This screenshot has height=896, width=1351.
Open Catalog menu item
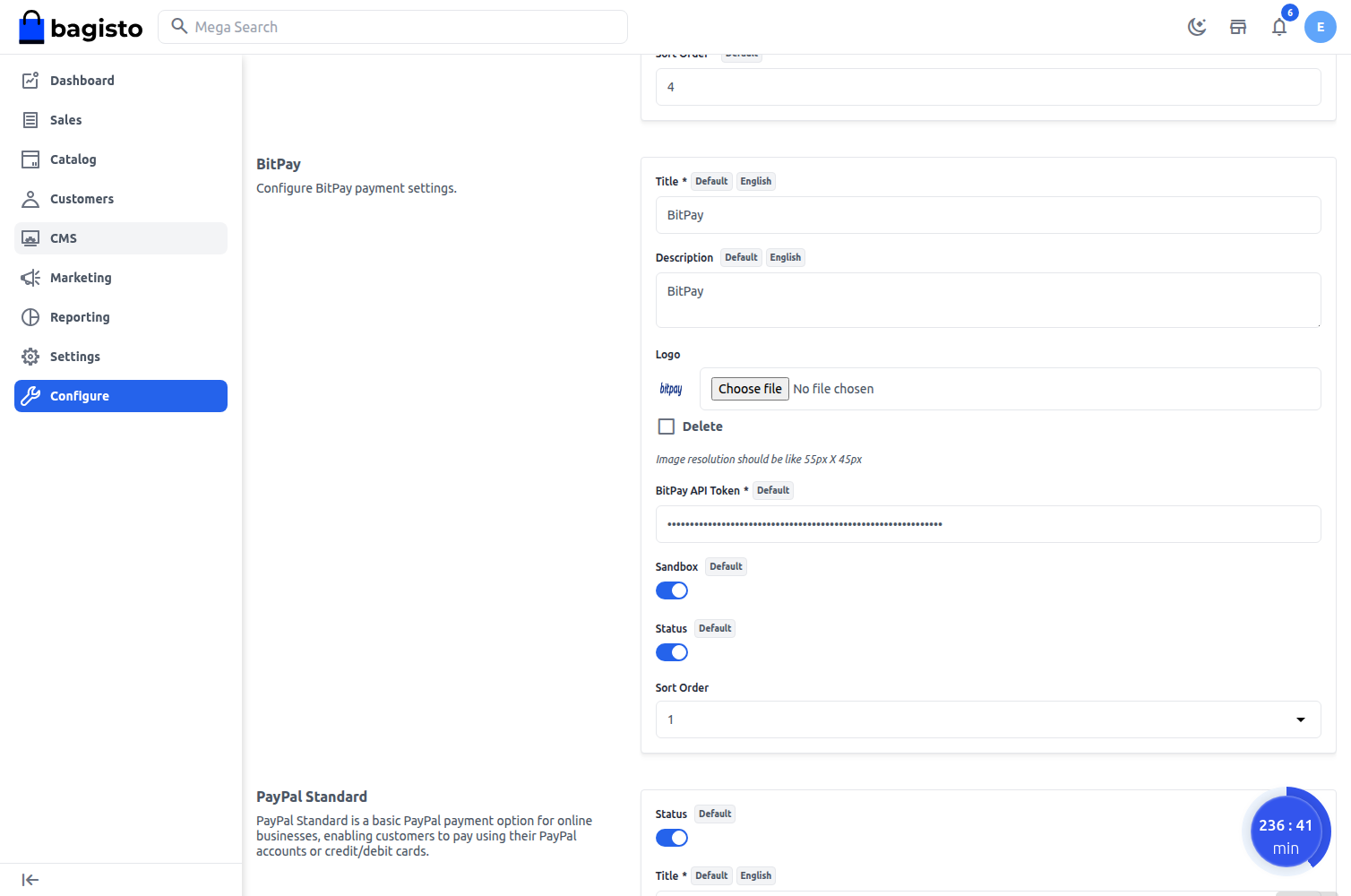tap(121, 159)
